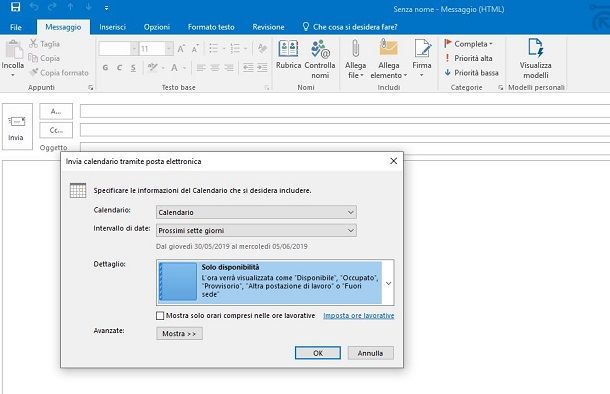Click the 'Mostra >>' advanced button
This screenshot has height=394, width=610.
click(179, 333)
